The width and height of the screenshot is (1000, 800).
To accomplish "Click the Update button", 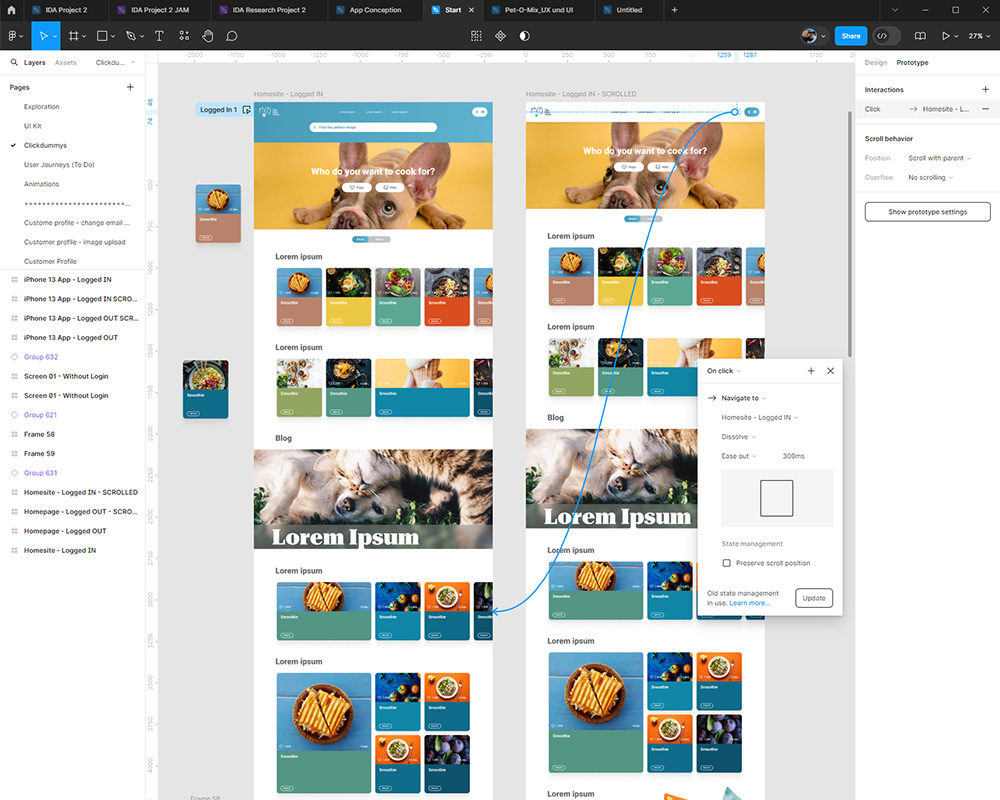I will [814, 598].
